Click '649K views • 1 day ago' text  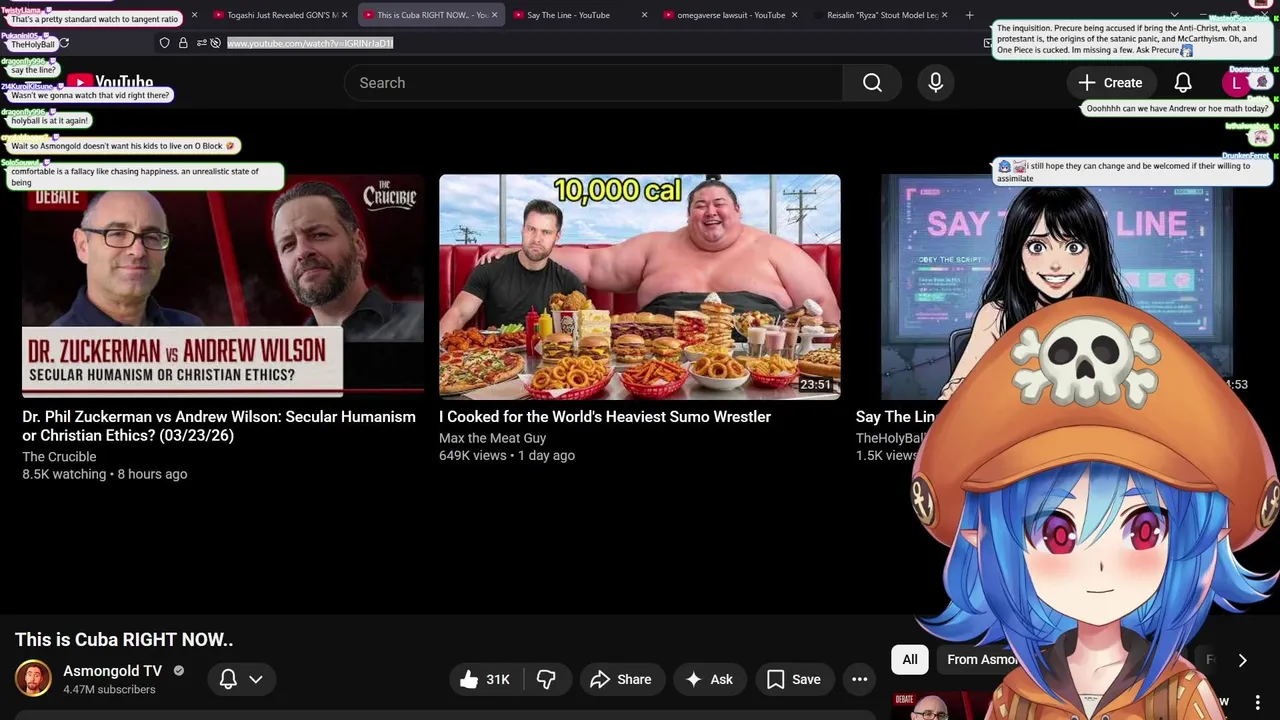click(x=507, y=456)
